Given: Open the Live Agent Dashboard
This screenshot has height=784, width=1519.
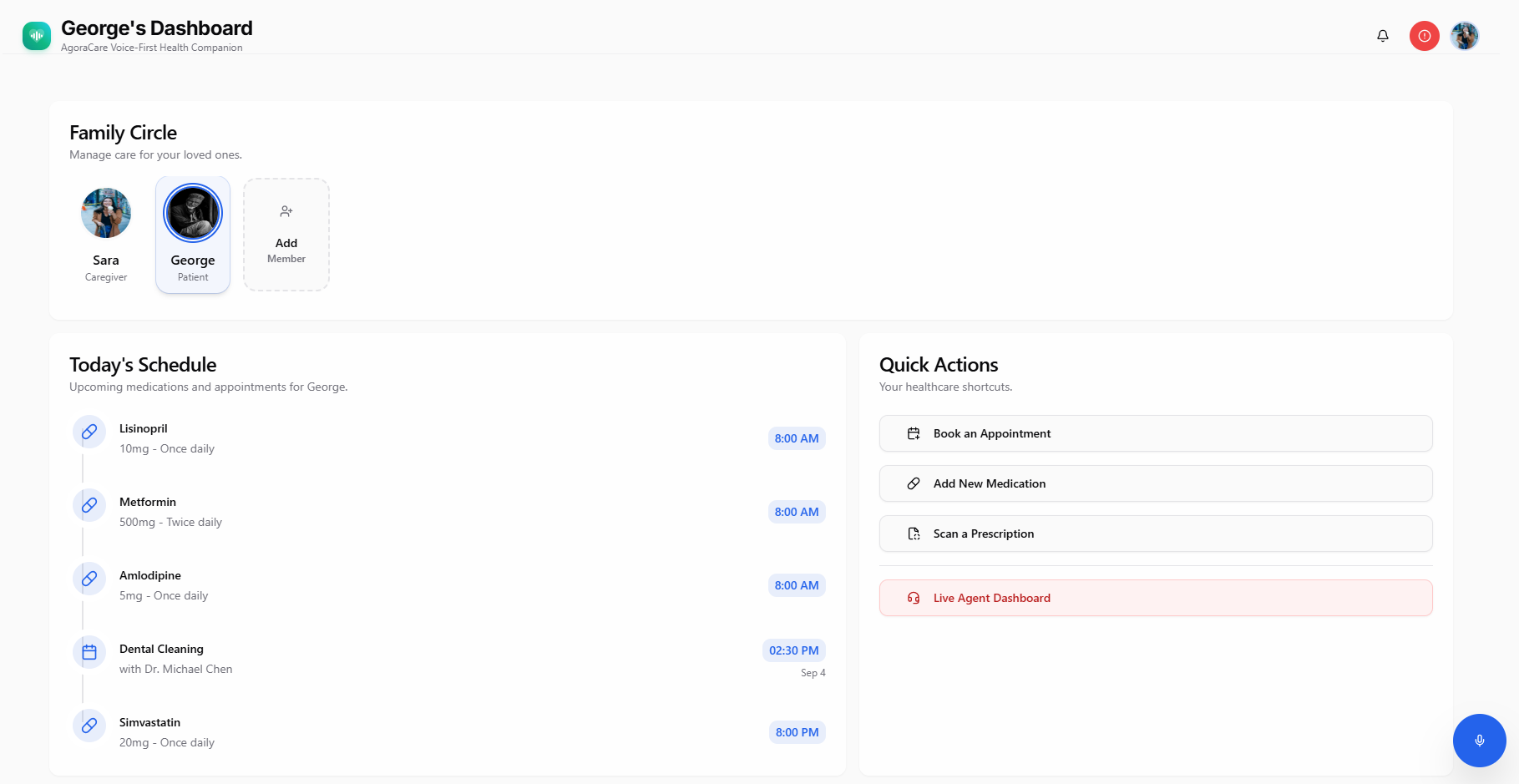Looking at the screenshot, I should [1156, 598].
